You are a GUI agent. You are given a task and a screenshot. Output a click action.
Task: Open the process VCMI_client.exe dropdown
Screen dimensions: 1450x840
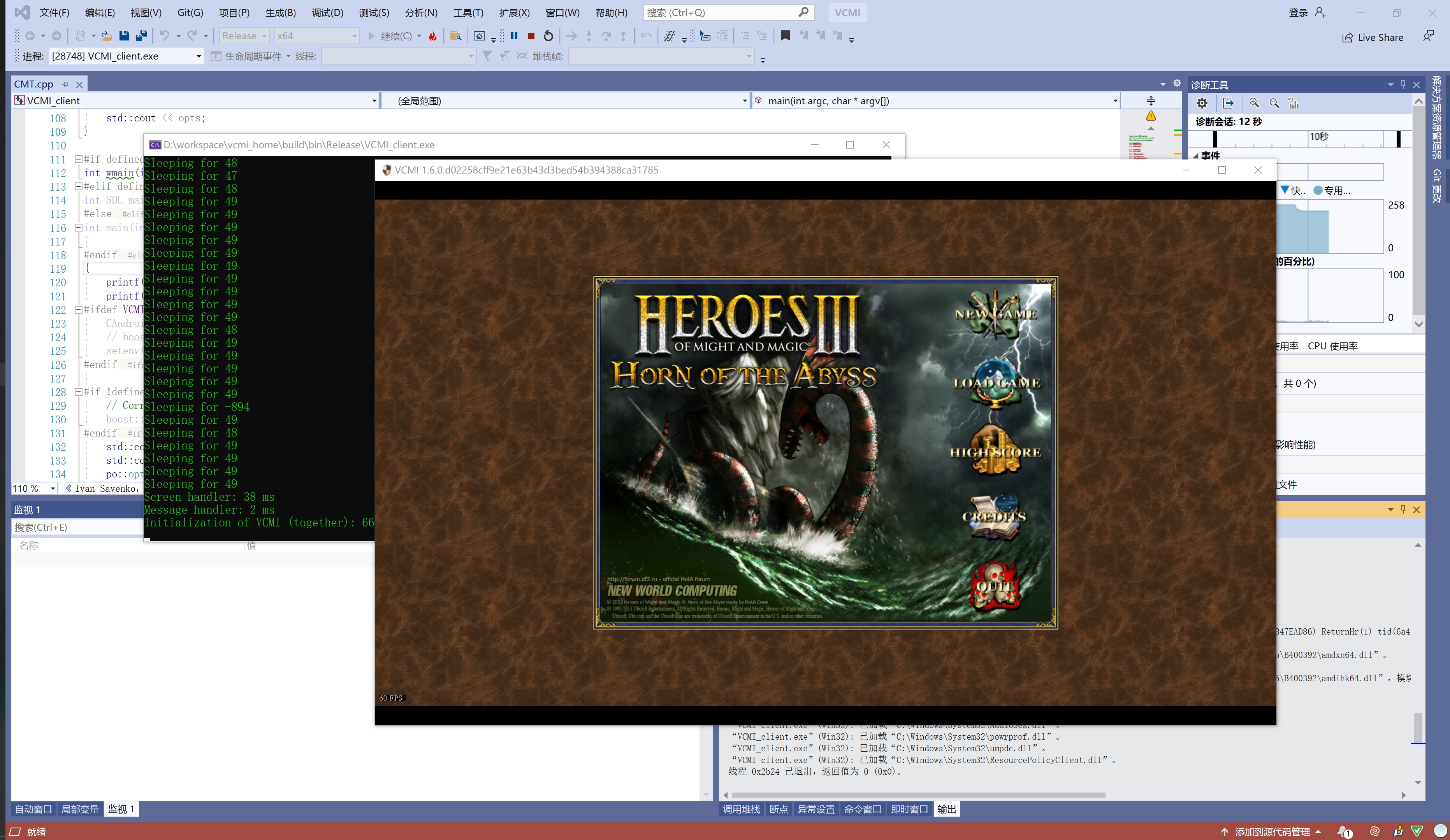[127, 56]
